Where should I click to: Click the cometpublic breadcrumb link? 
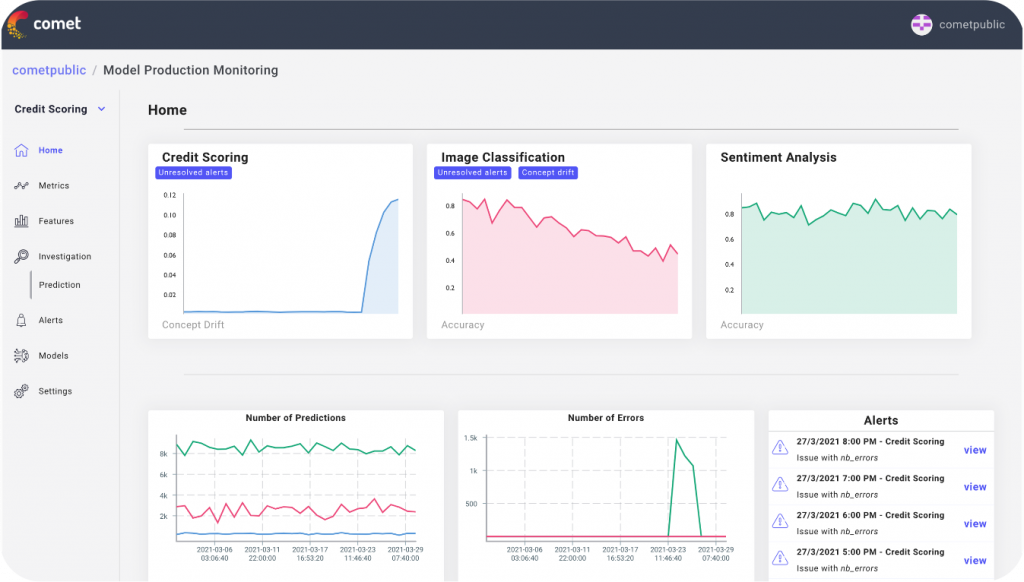pos(48,71)
